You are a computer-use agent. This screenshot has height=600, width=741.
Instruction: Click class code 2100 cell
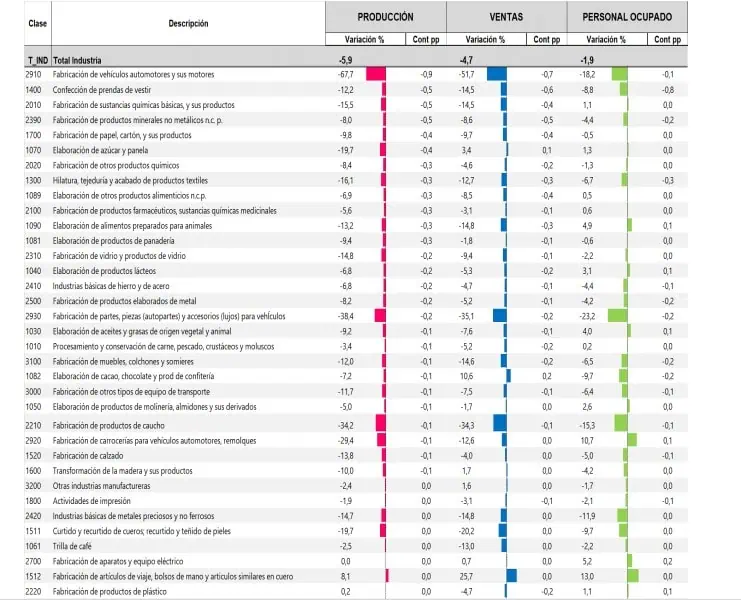[33, 211]
